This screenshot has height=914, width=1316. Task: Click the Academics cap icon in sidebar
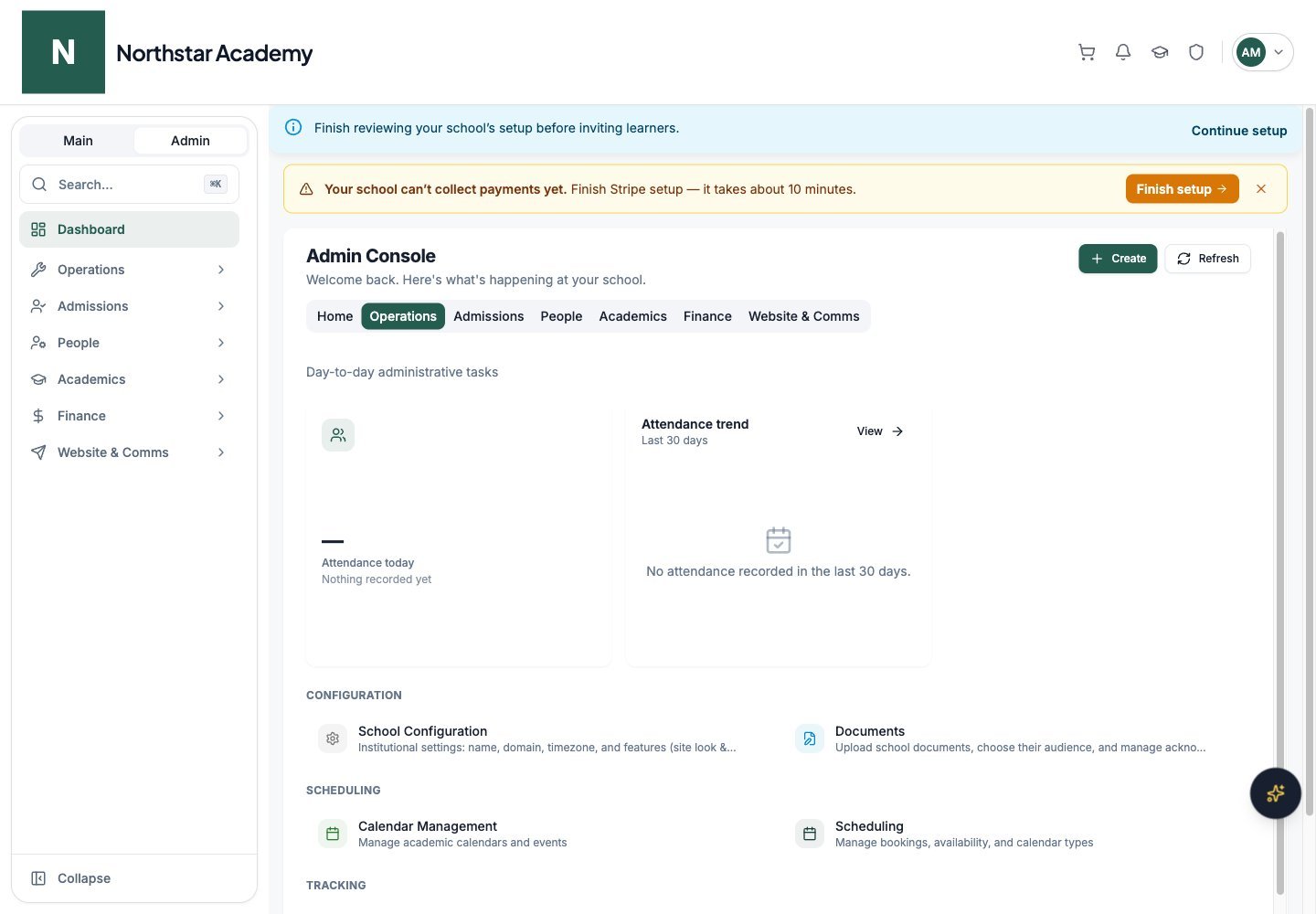(38, 379)
